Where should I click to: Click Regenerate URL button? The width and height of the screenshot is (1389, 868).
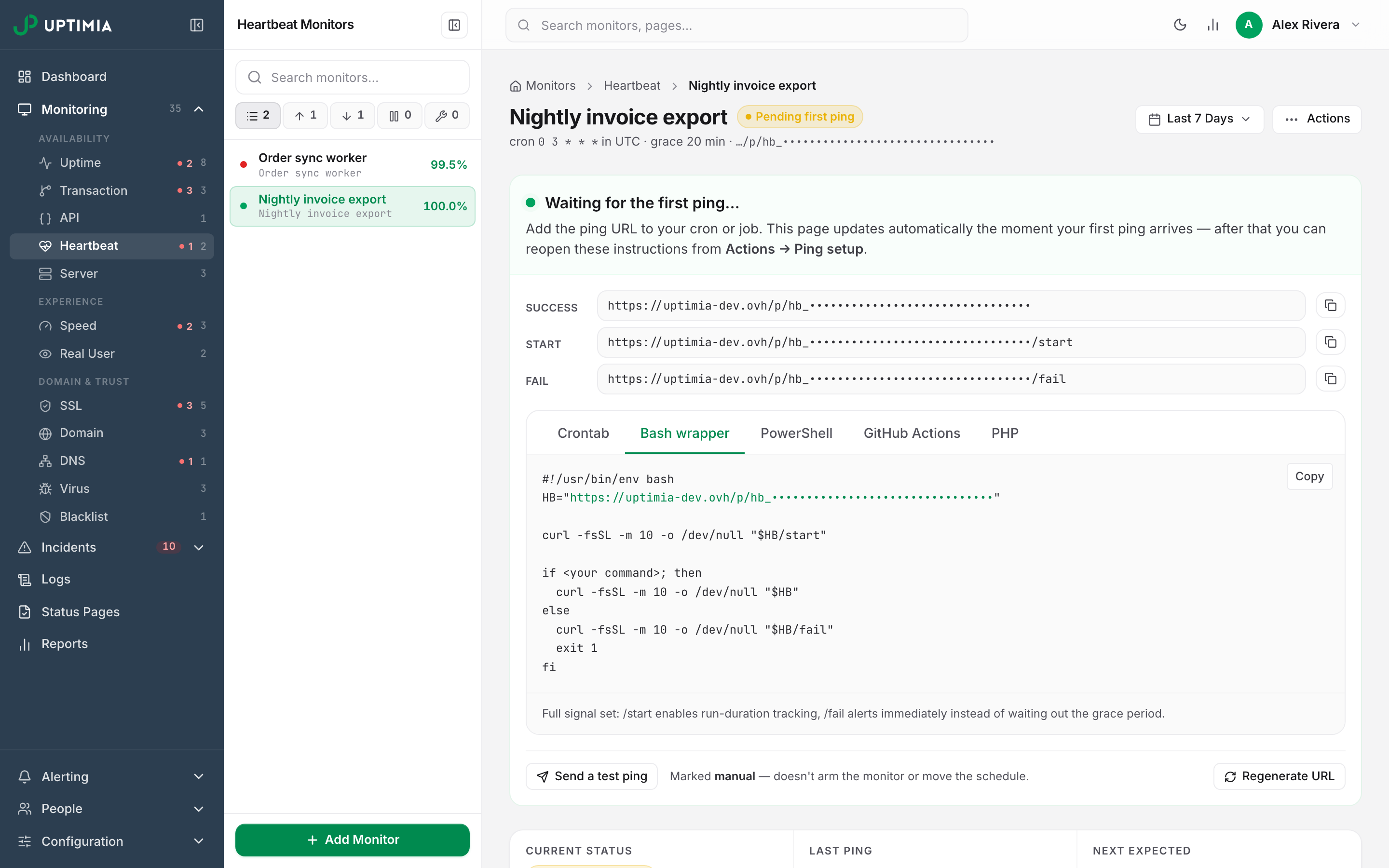(1279, 776)
